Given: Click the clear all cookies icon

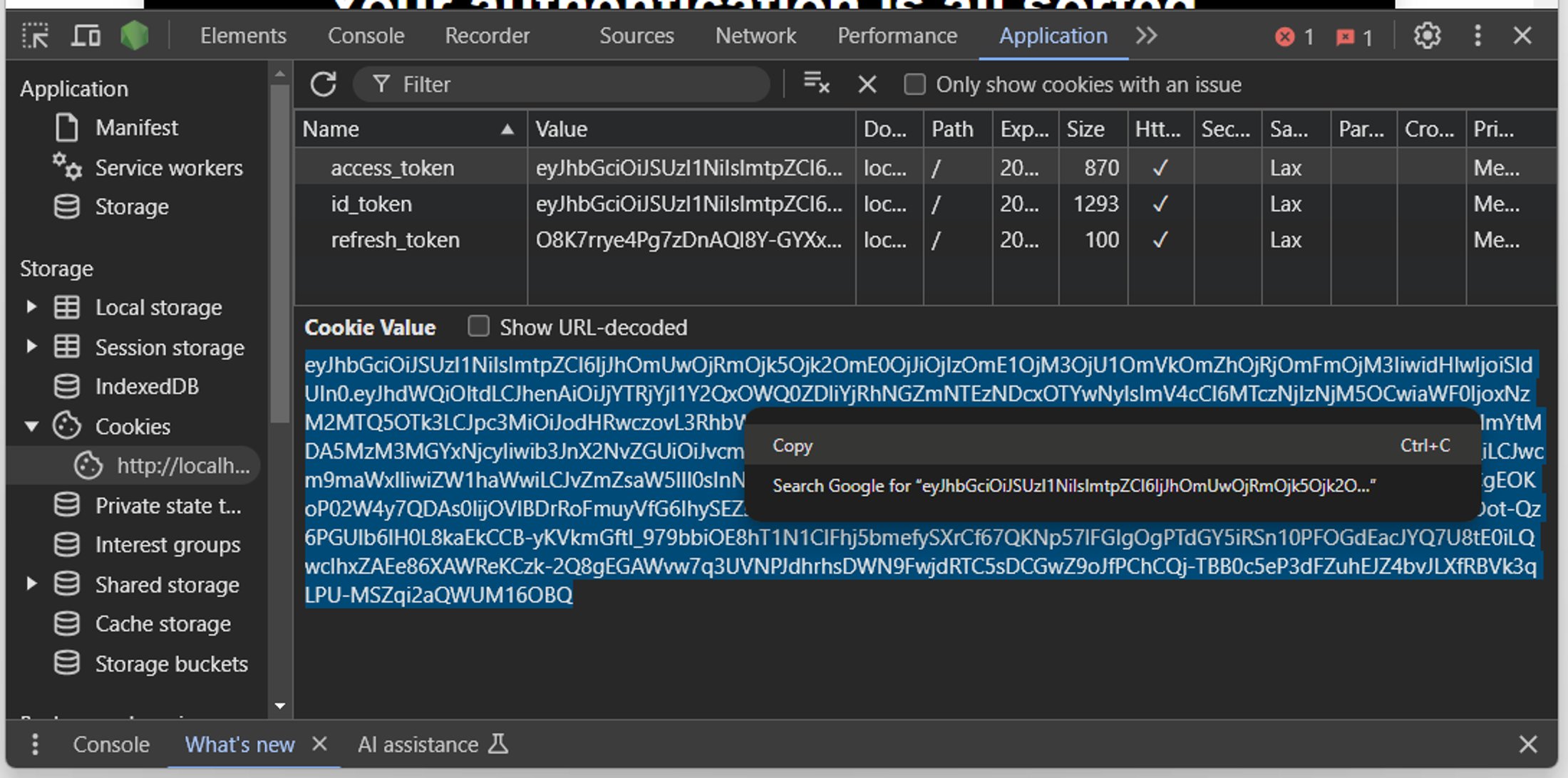Looking at the screenshot, I should (816, 84).
